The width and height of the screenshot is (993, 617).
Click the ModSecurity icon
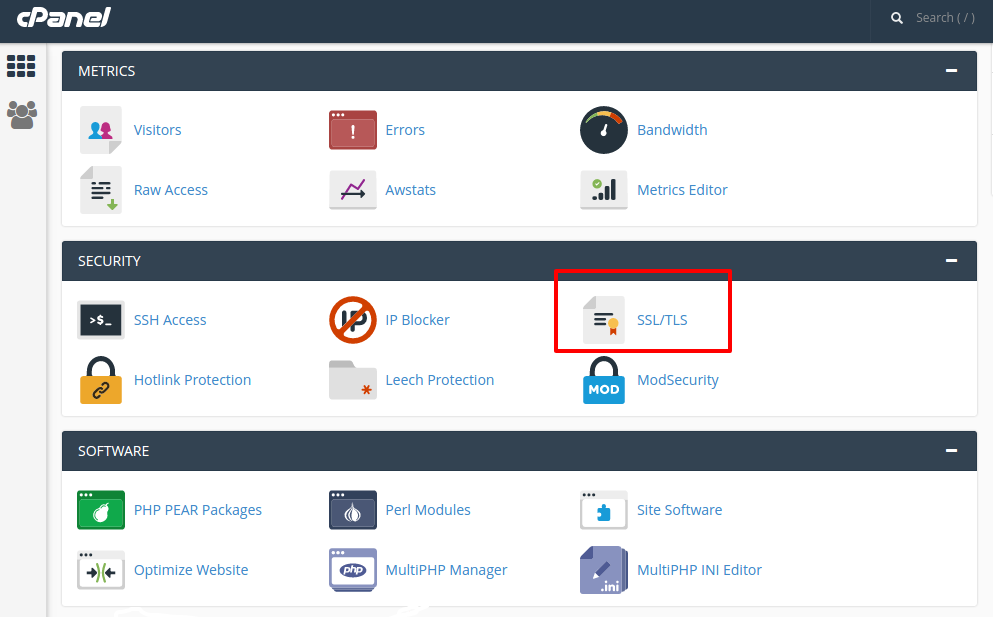pos(603,380)
